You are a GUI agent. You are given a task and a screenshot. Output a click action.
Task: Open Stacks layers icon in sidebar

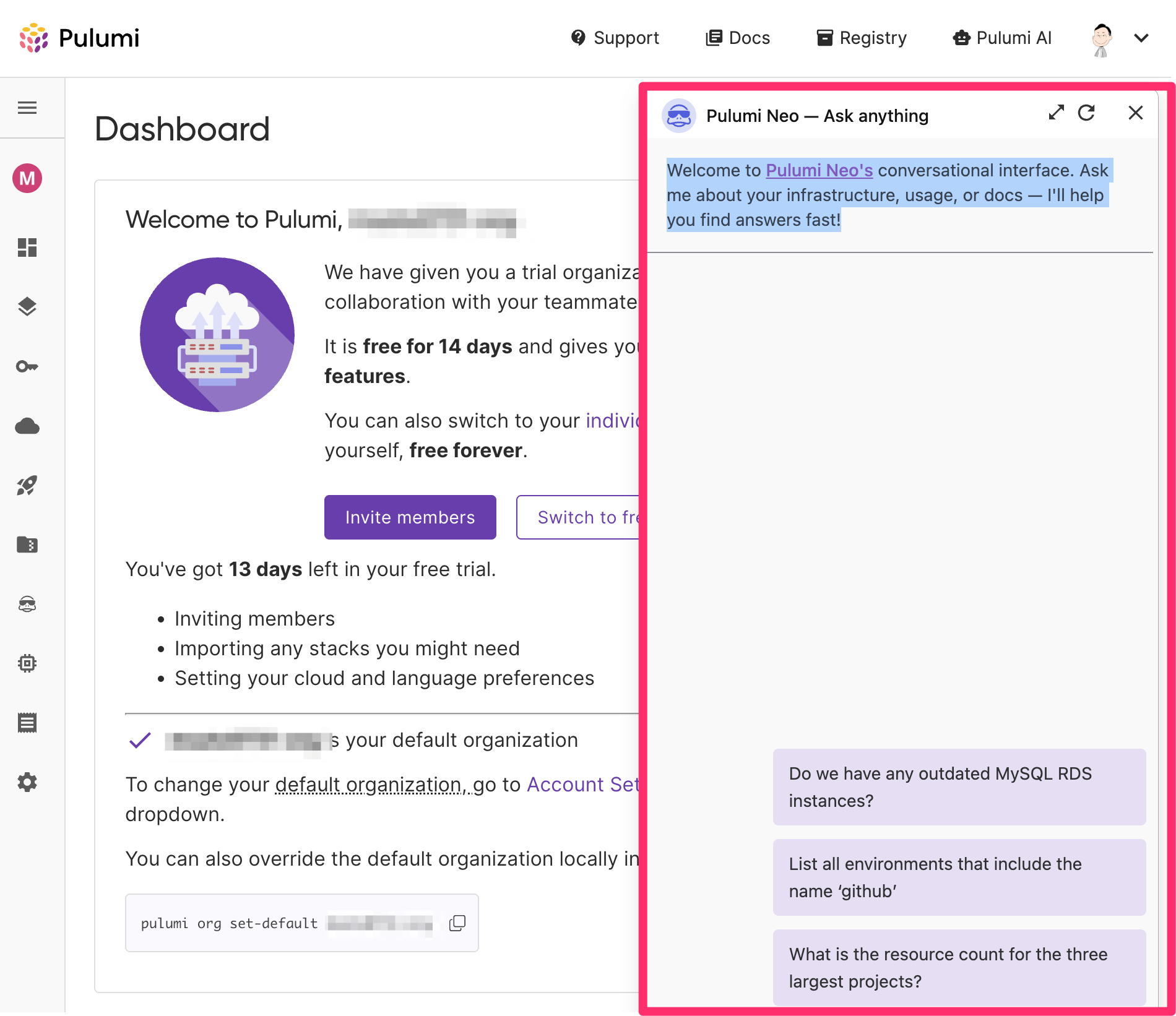(x=27, y=307)
